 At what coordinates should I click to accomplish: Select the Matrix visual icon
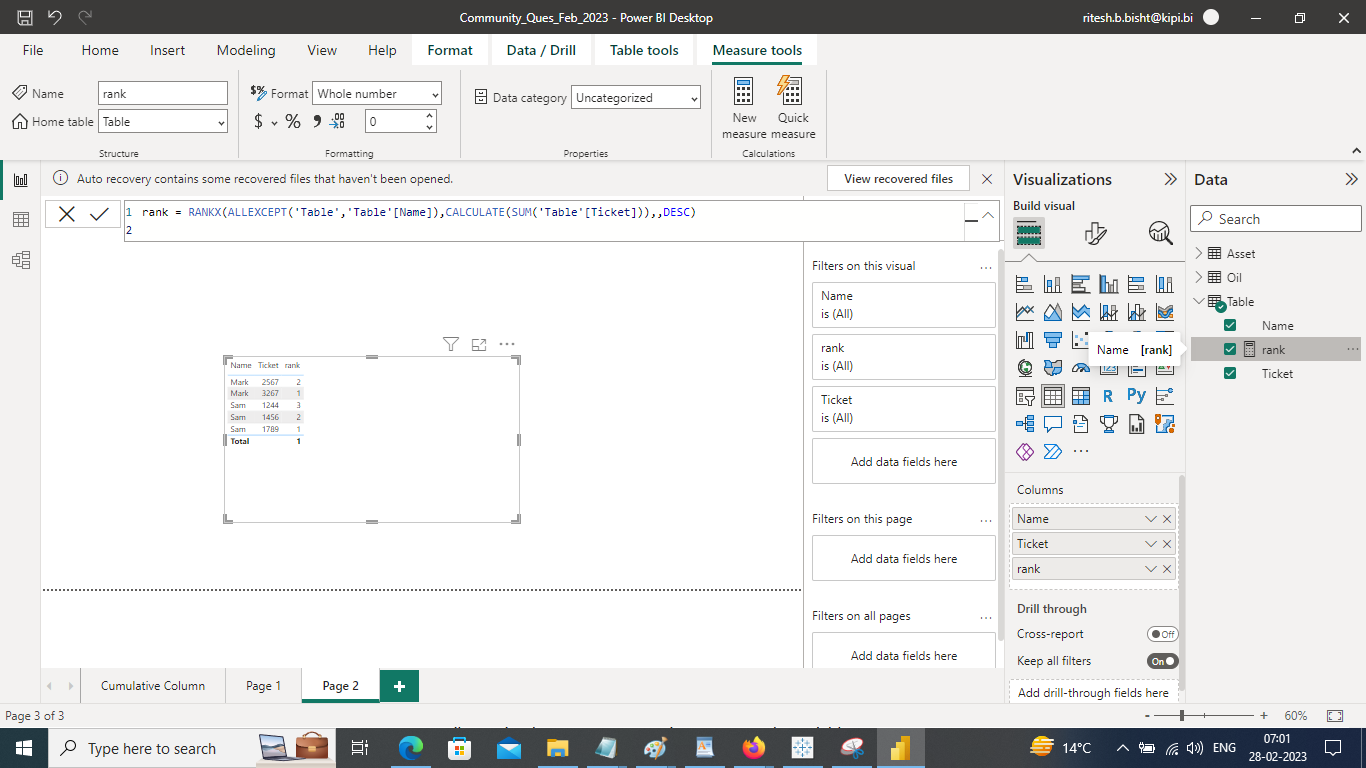click(x=1081, y=396)
